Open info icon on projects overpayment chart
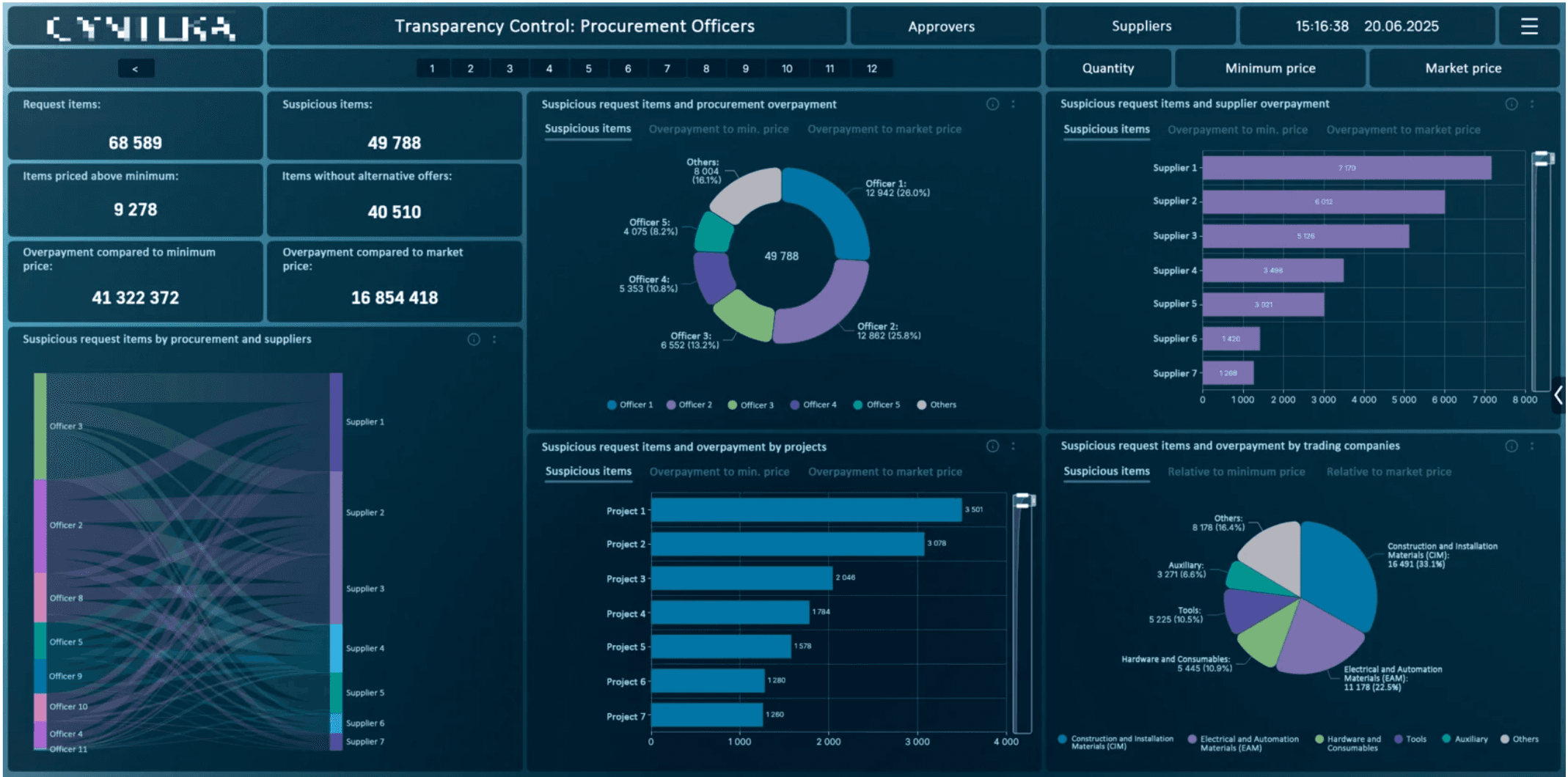The width and height of the screenshot is (1568, 777). (x=992, y=446)
